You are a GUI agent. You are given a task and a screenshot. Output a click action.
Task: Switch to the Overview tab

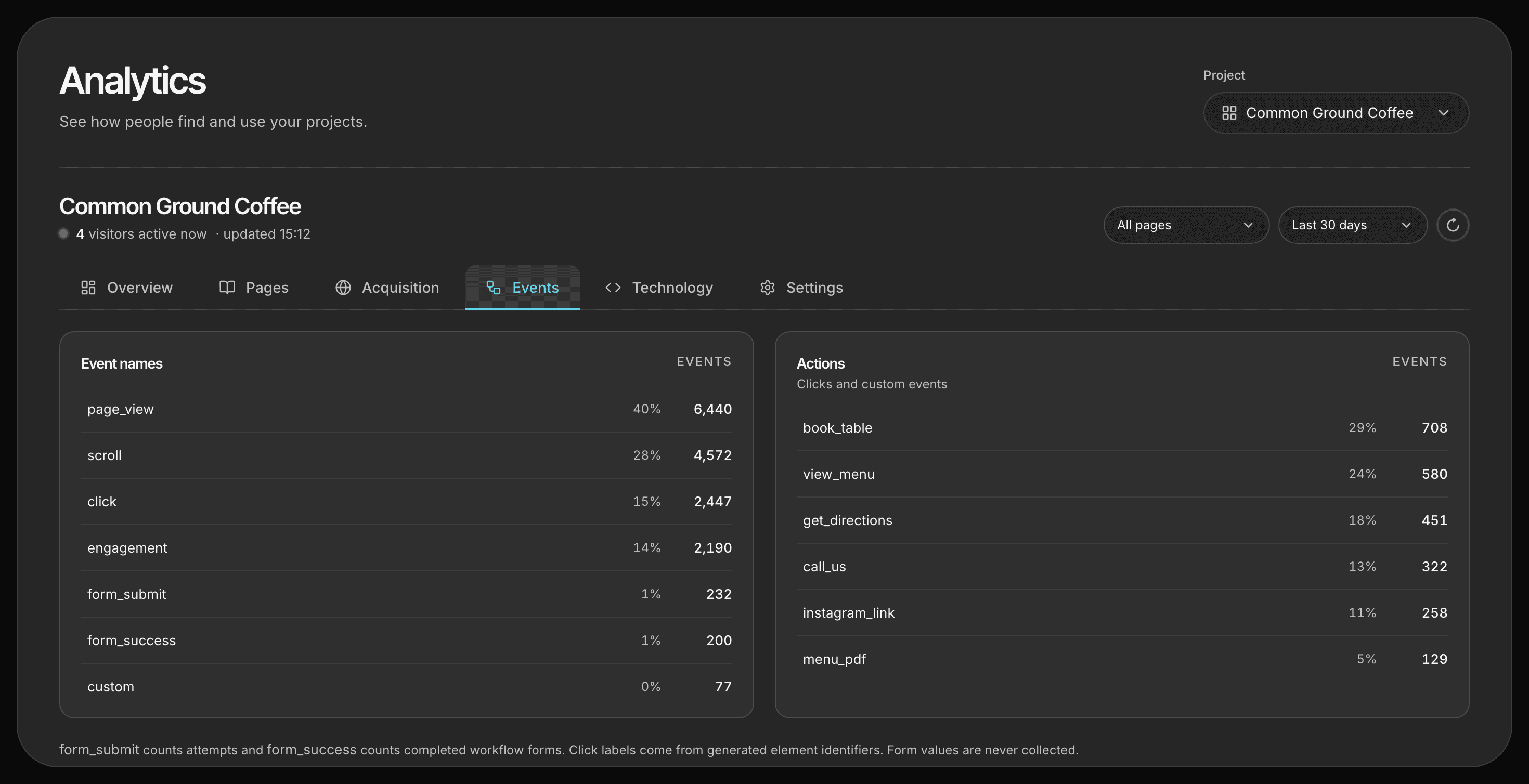[126, 288]
